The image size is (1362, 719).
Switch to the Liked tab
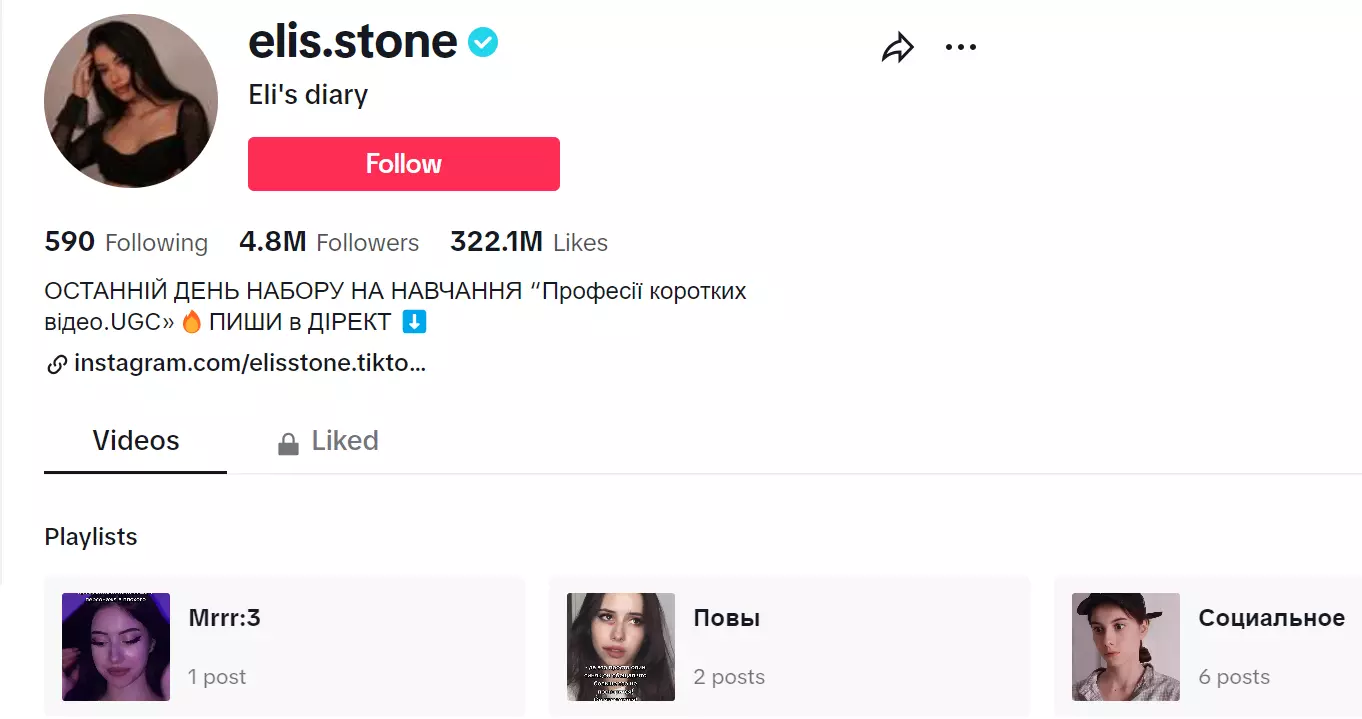point(344,441)
